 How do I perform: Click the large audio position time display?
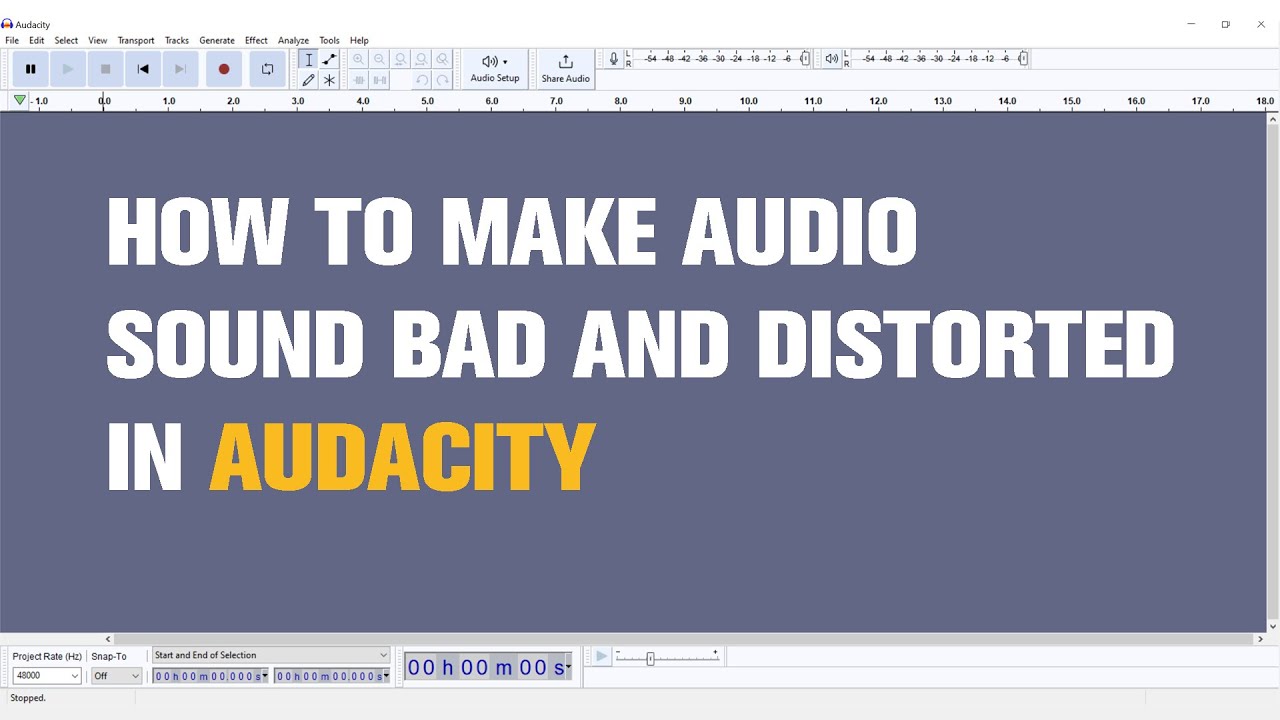coord(485,667)
